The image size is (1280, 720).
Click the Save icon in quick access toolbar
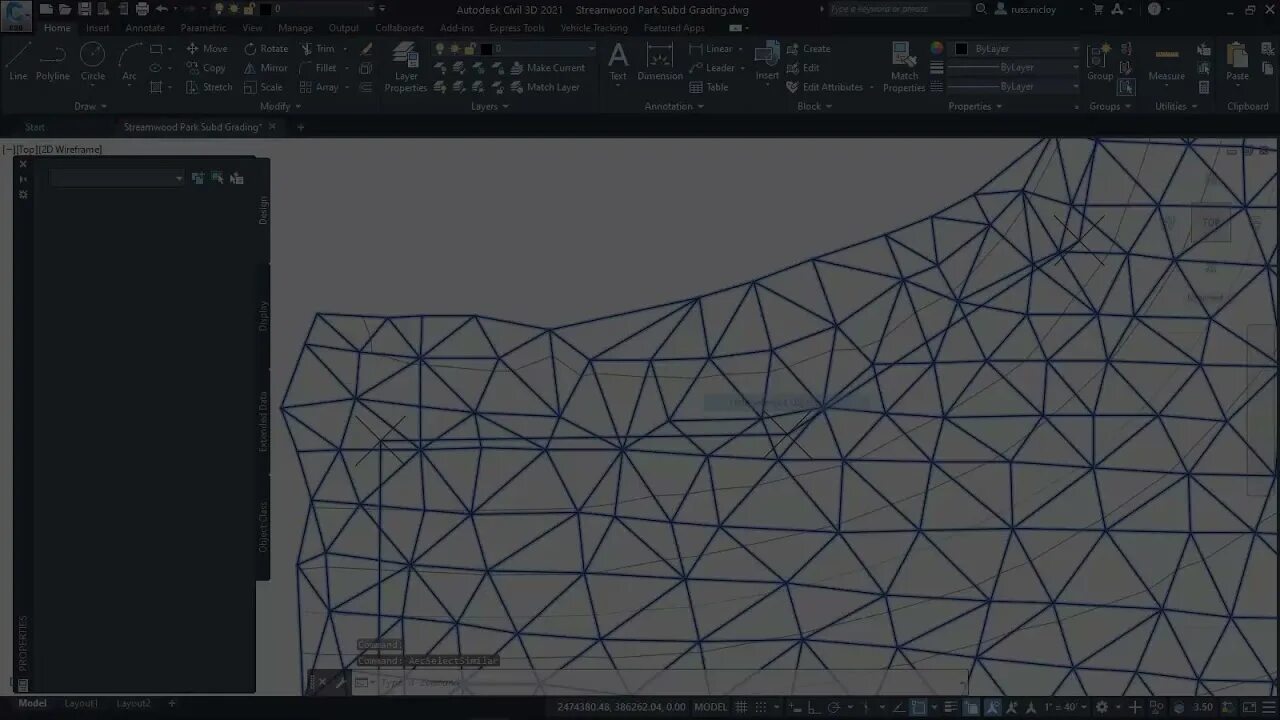[84, 9]
